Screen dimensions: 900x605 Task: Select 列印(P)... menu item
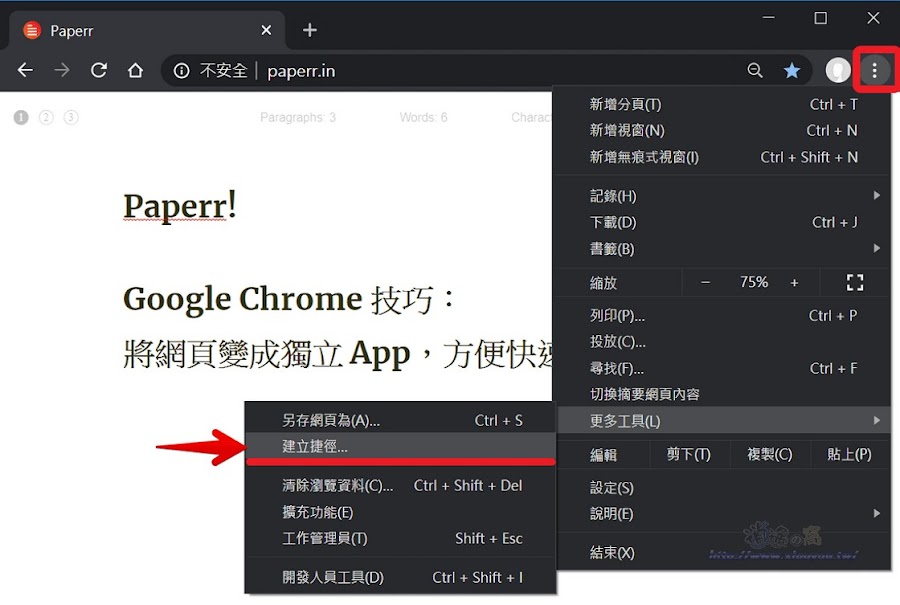[x=723, y=316]
